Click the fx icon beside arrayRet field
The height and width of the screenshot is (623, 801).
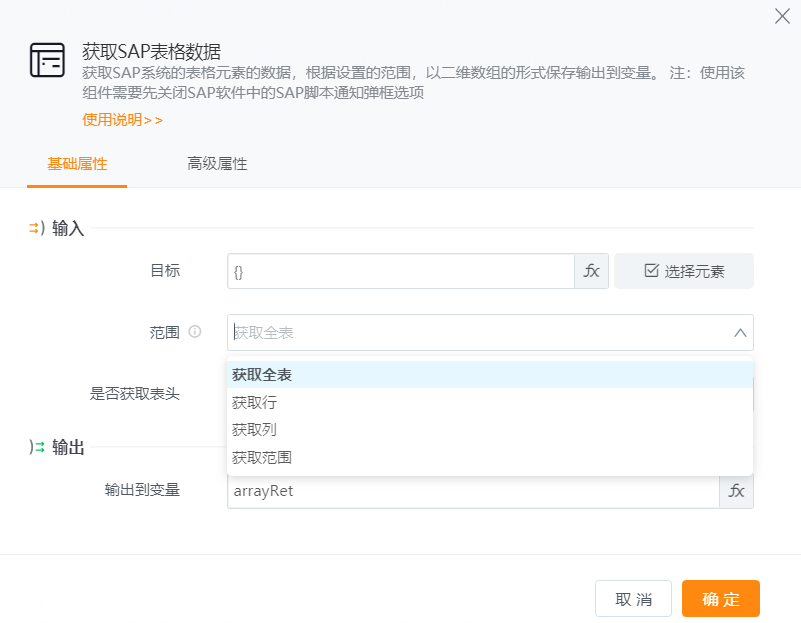[x=736, y=491]
